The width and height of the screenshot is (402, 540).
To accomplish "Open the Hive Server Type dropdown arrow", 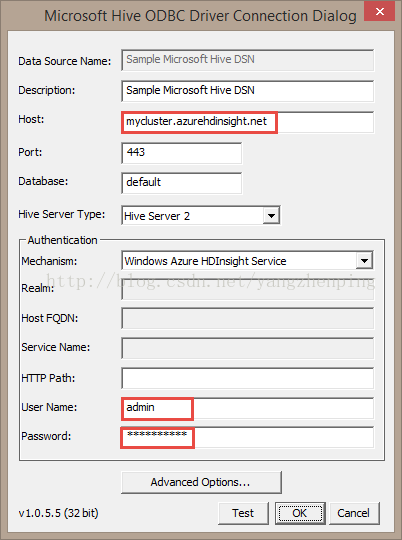I will click(x=271, y=216).
